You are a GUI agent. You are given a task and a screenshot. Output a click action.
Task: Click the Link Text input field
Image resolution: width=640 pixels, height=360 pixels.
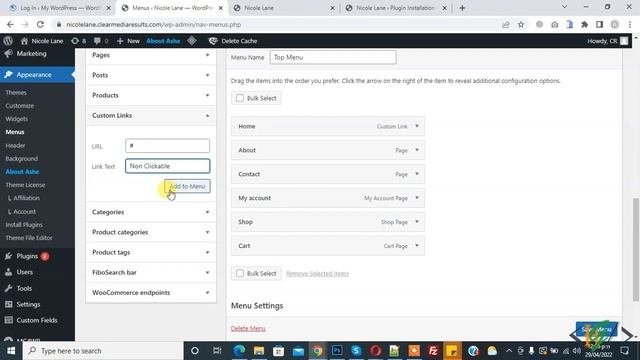point(167,166)
